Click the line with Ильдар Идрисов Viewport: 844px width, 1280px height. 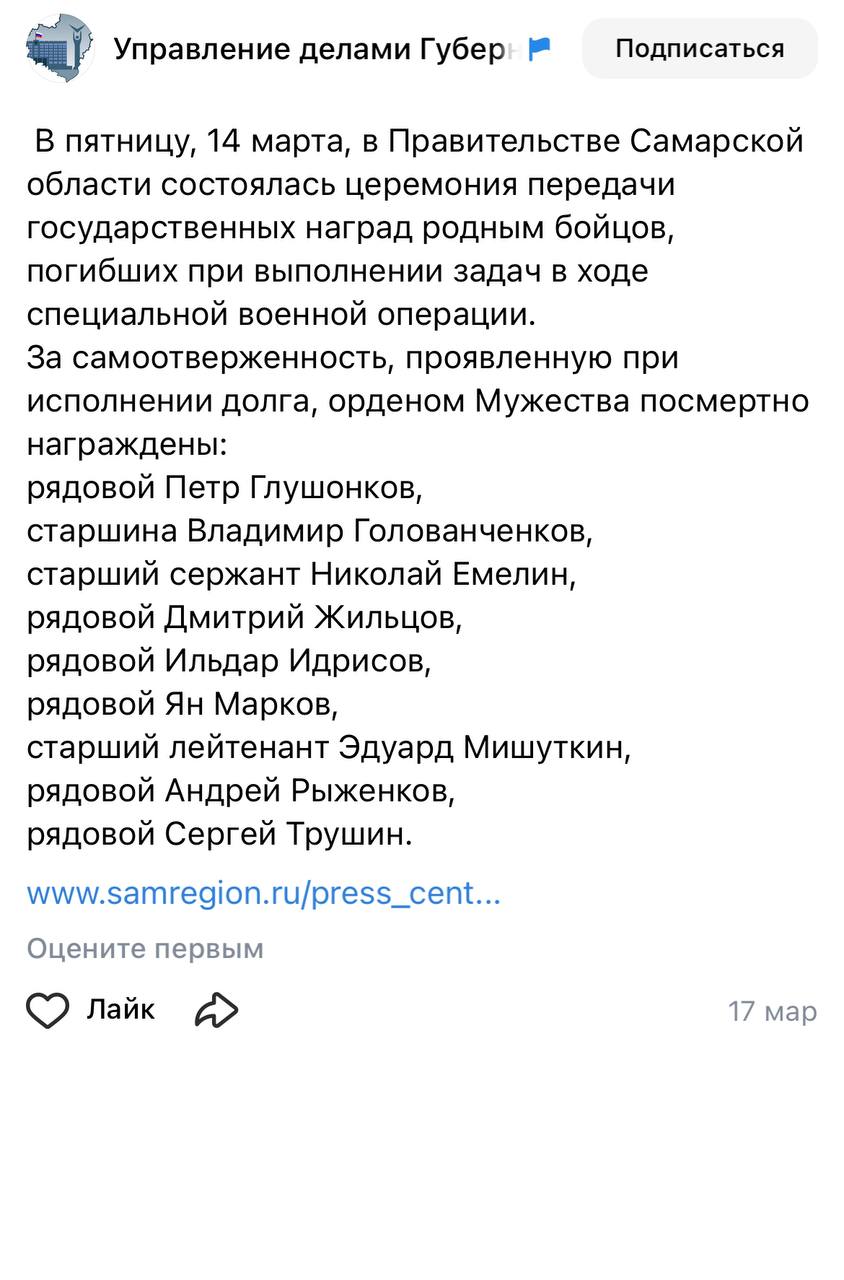pos(234,661)
